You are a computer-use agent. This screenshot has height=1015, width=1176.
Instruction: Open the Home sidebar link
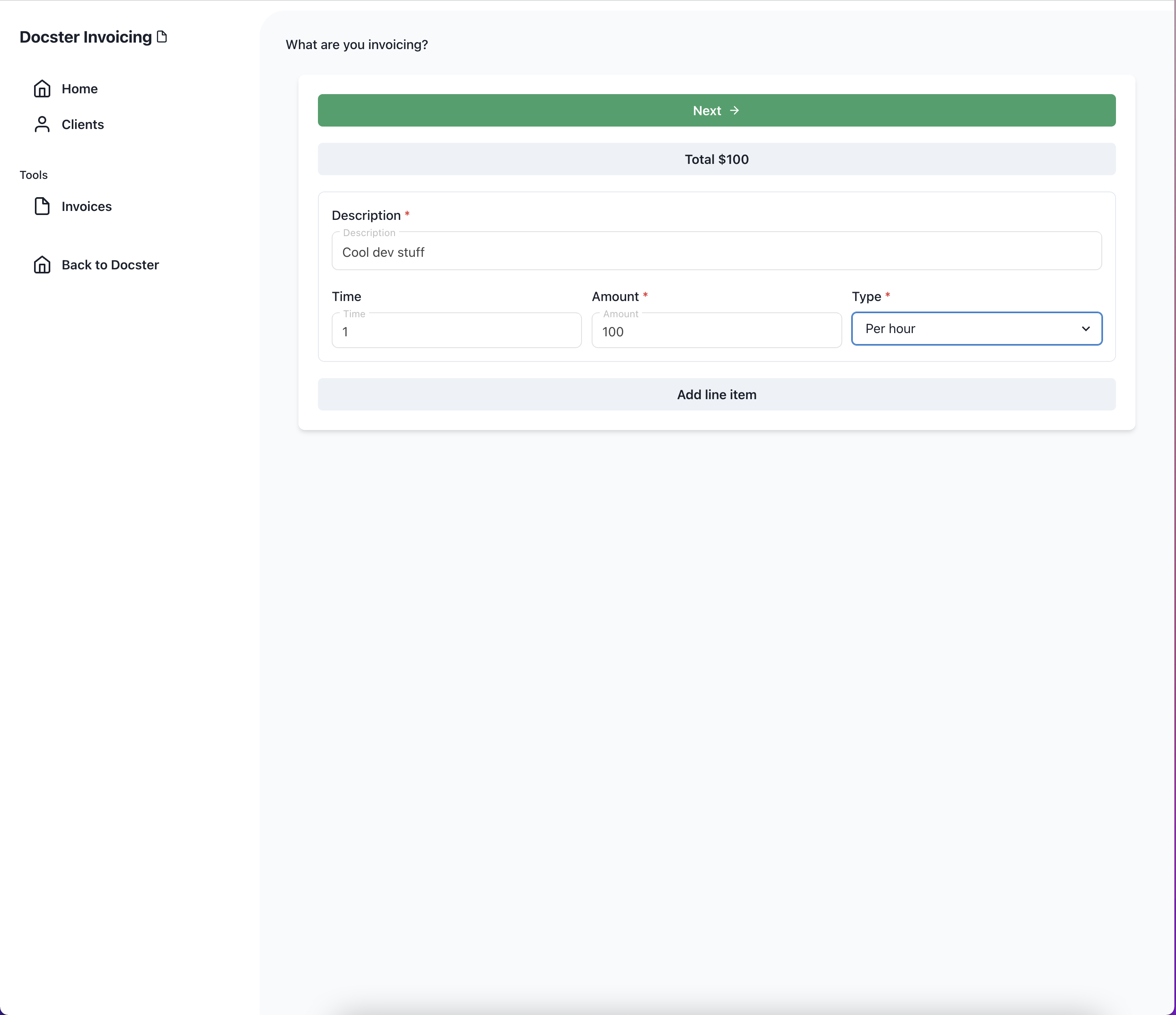point(79,88)
